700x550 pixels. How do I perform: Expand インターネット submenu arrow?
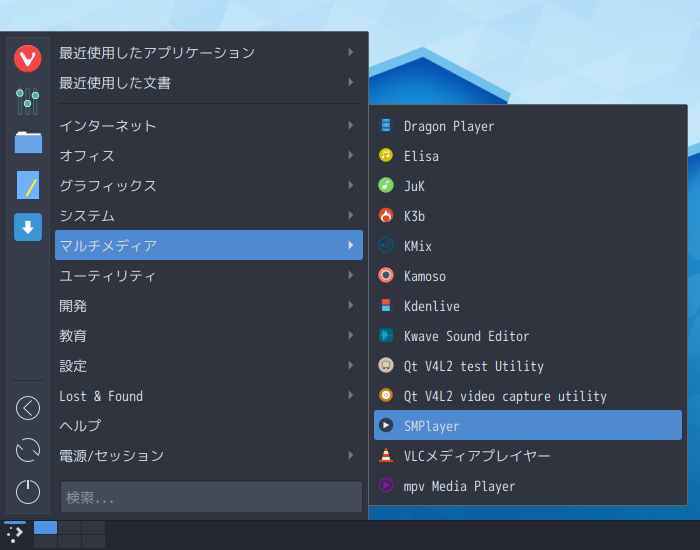pos(351,125)
